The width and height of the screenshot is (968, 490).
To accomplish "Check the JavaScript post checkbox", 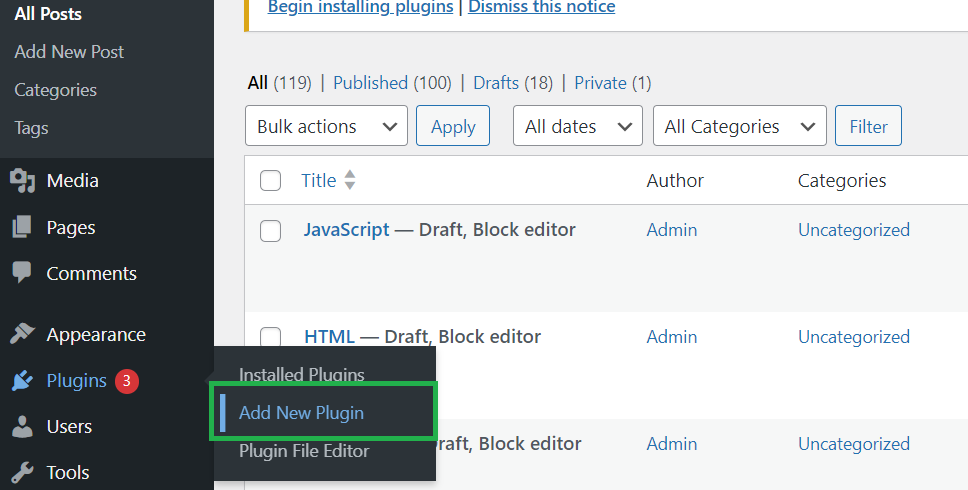I will (x=270, y=231).
